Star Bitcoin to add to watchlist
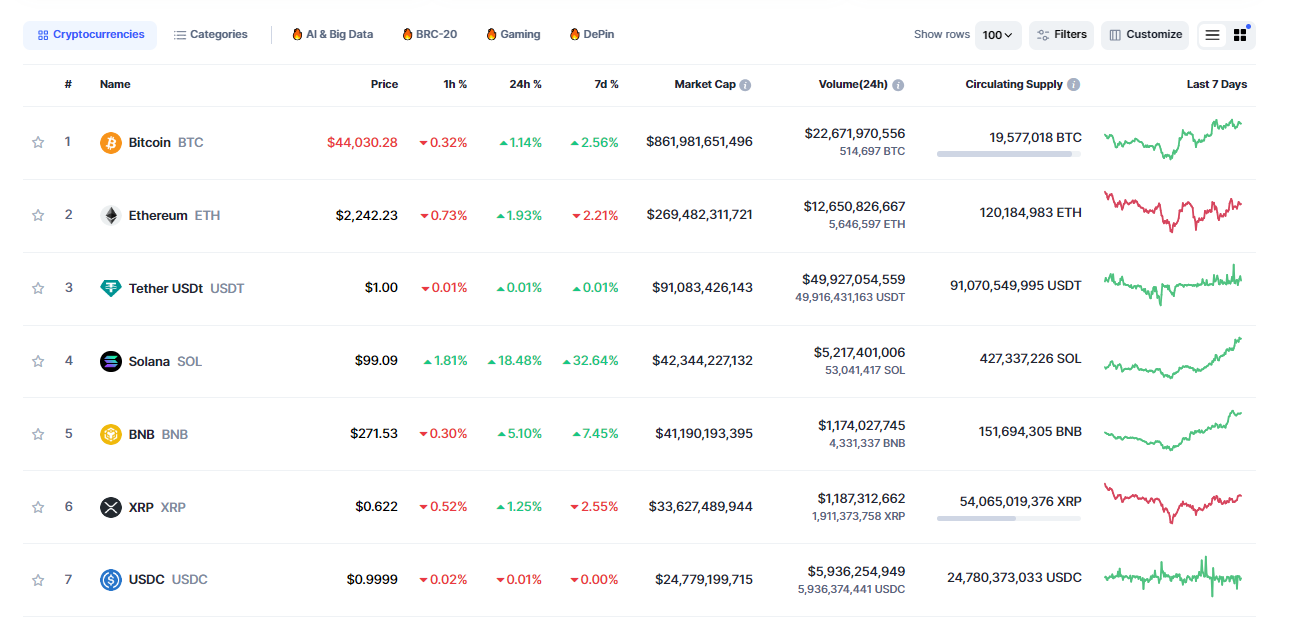Viewport: 1308px width, 617px height. (38, 142)
